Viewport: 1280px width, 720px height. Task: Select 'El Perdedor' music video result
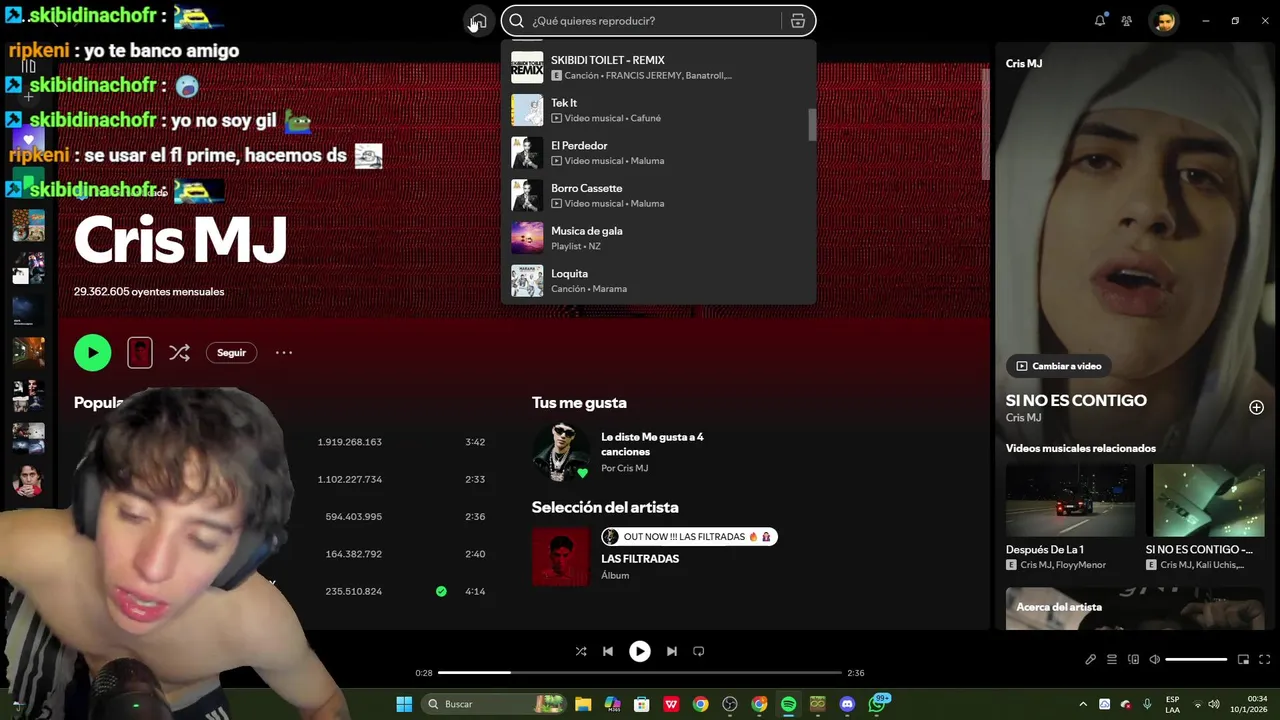click(x=659, y=153)
